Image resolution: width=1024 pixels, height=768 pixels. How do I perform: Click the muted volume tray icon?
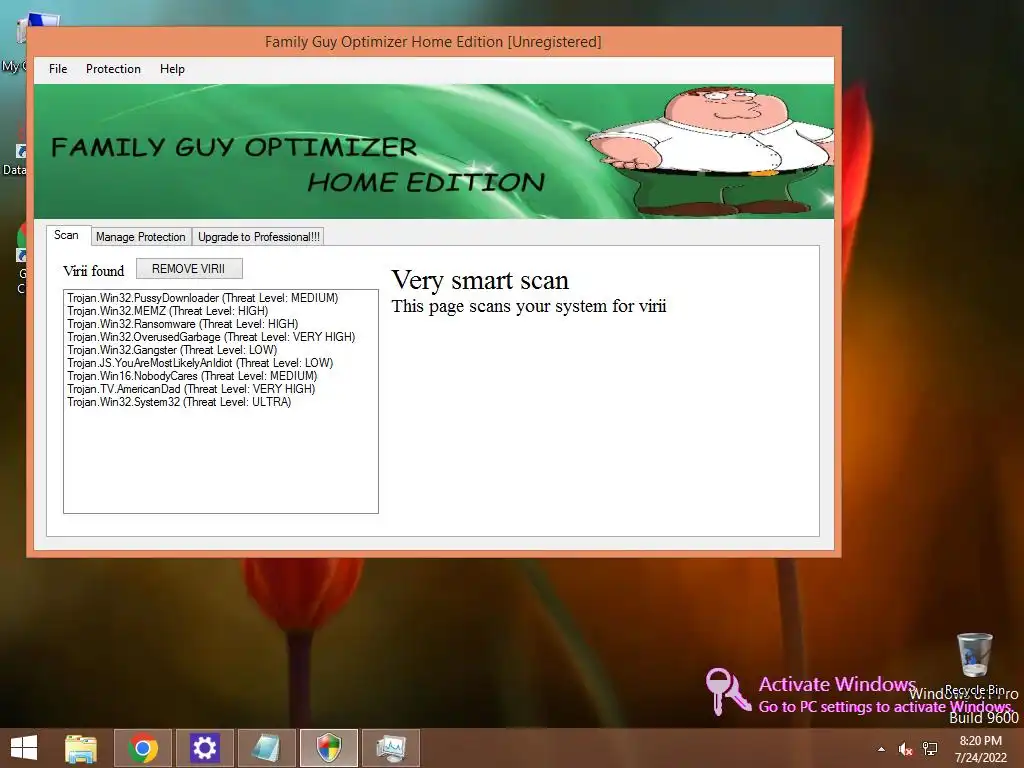[905, 749]
